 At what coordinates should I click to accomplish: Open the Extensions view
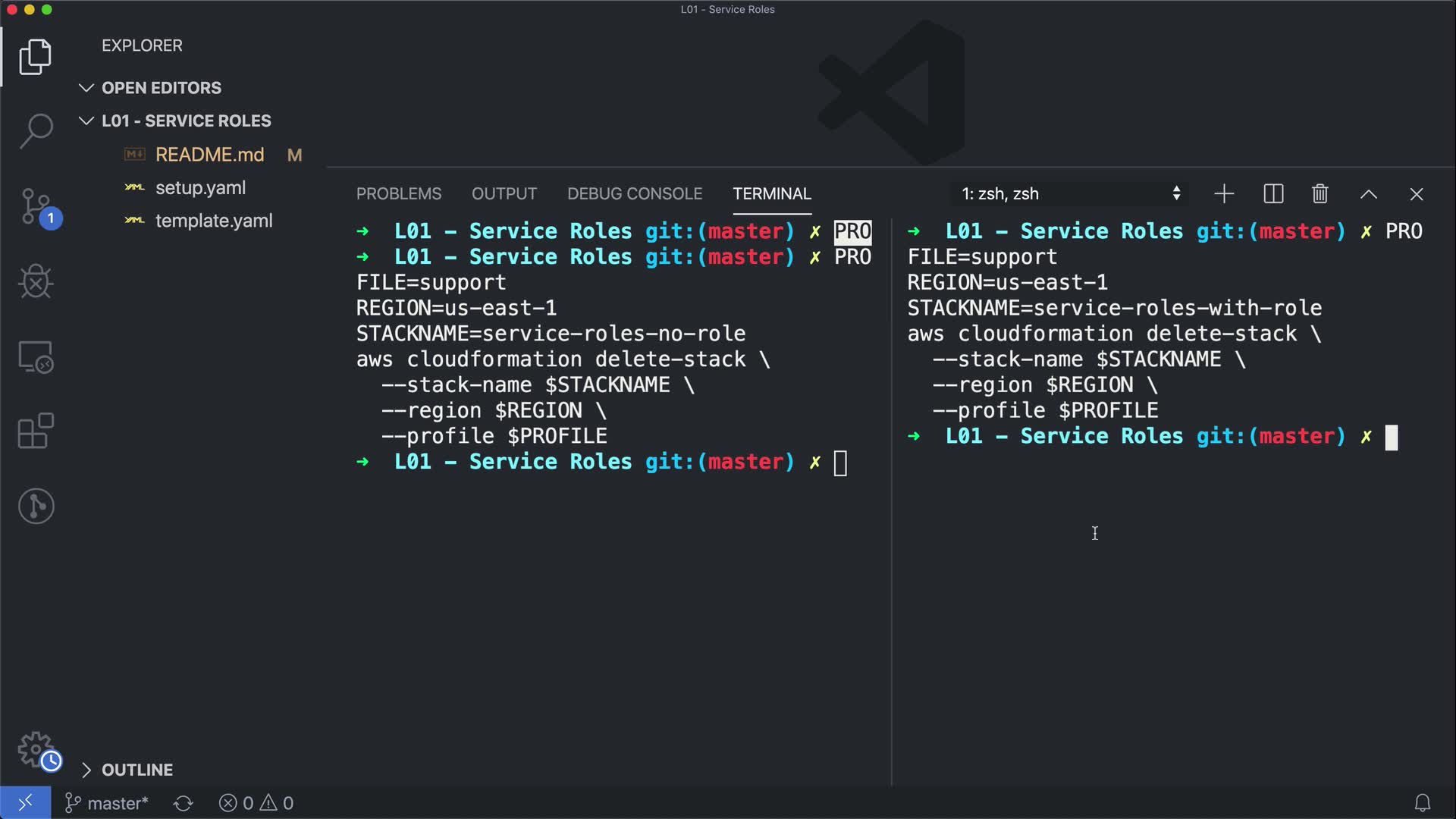tap(36, 431)
